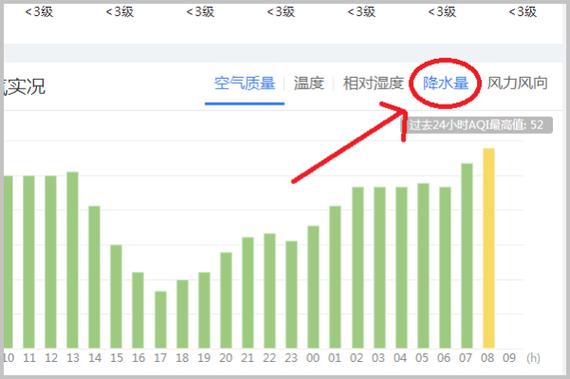This screenshot has height=379, width=570.
Task: Select the 相对湿度 tab
Action: coord(373,83)
